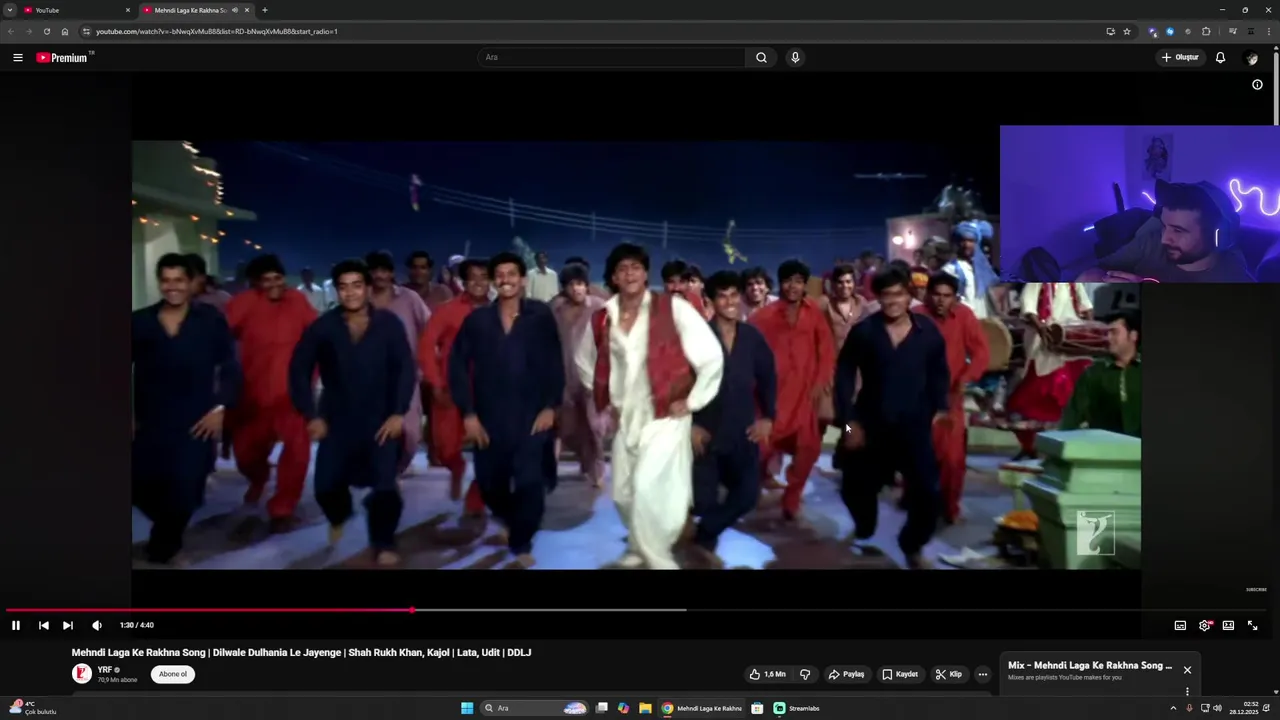This screenshot has width=1280, height=720.
Task: Dislike the video
Action: click(x=805, y=674)
